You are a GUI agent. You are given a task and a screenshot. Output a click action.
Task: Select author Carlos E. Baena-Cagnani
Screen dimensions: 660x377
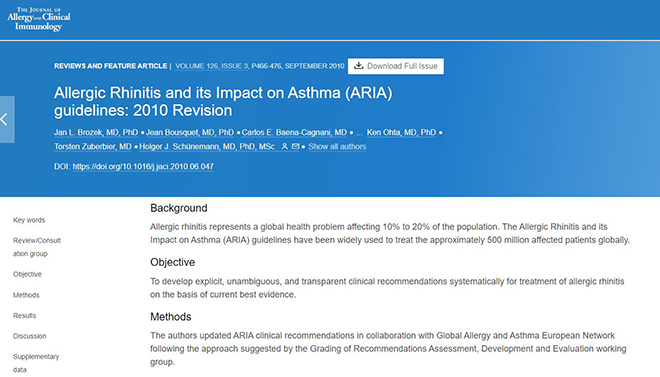(294, 133)
